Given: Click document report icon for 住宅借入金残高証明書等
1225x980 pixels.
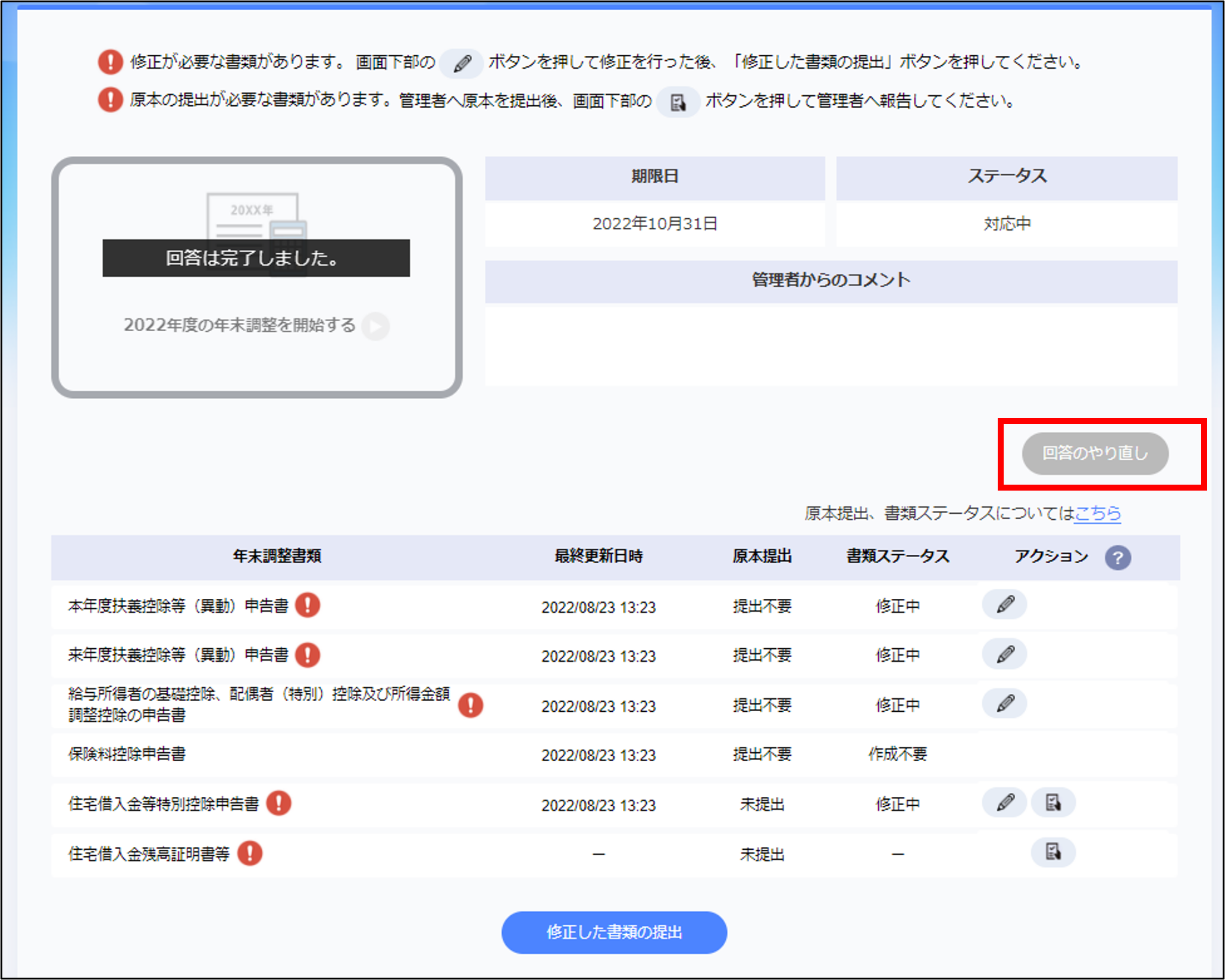Looking at the screenshot, I should coord(1053,852).
